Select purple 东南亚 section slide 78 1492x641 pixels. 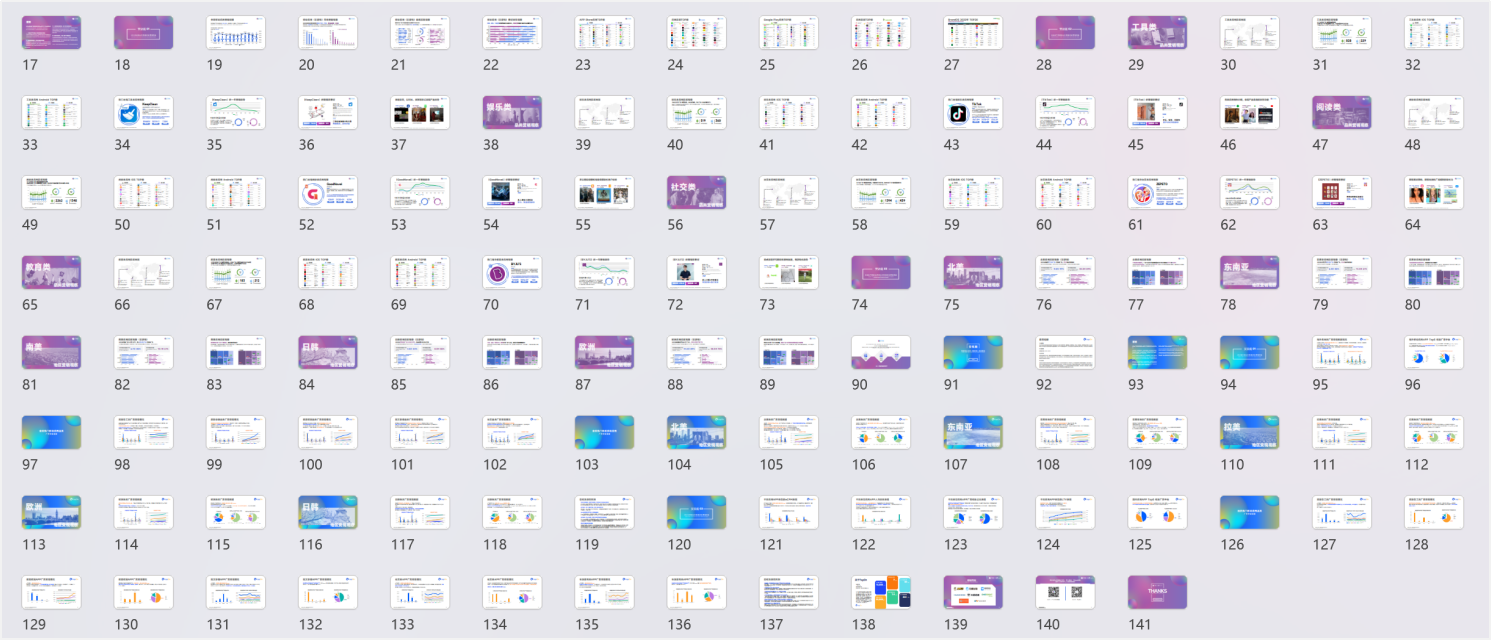pyautogui.click(x=1249, y=273)
